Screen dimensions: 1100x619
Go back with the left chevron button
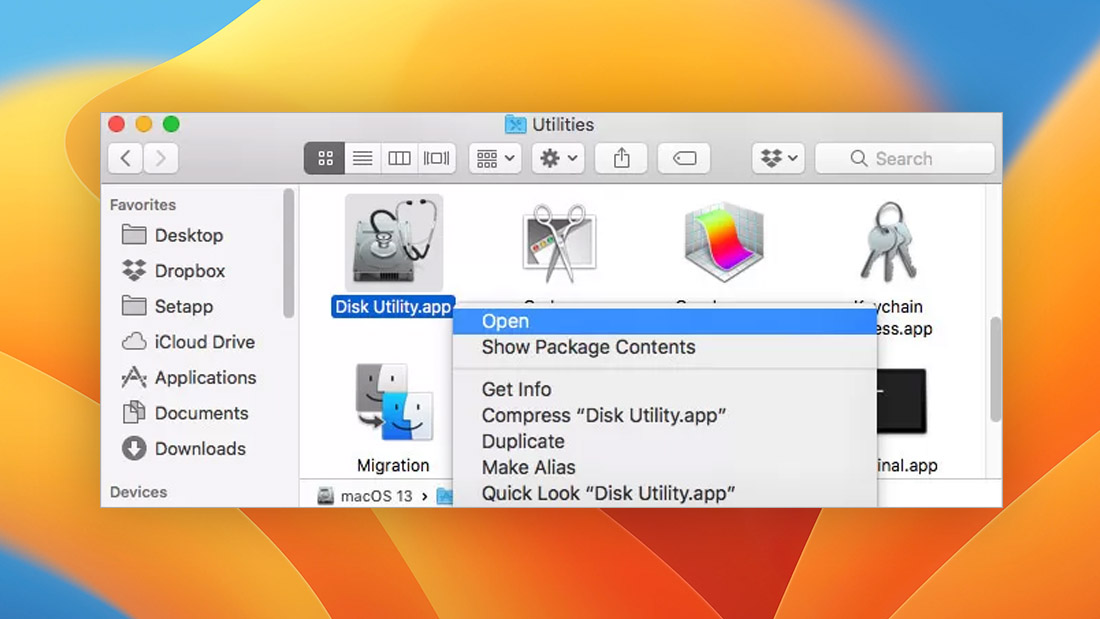coord(126,159)
